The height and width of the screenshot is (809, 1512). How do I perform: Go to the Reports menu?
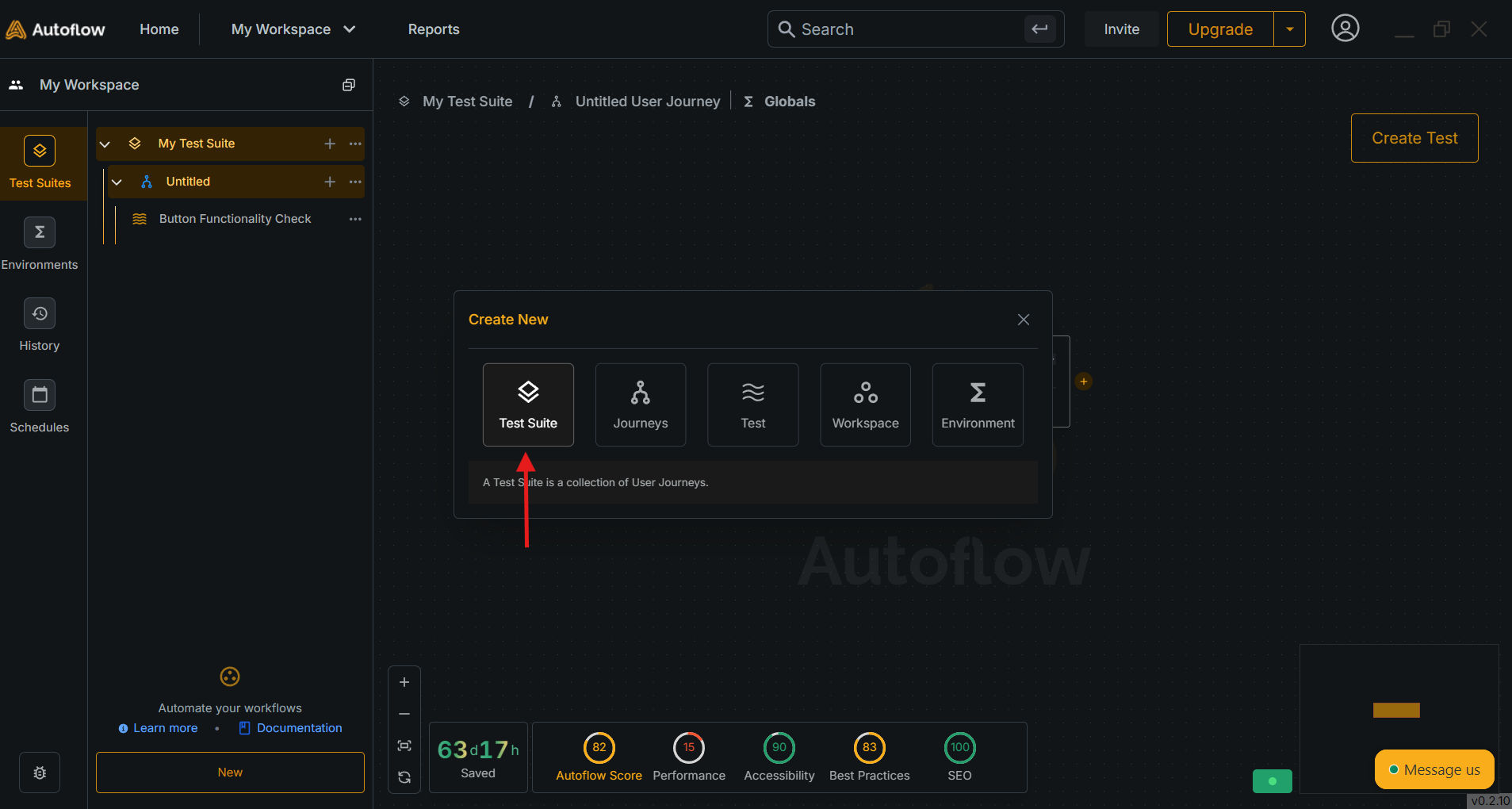[x=434, y=29]
